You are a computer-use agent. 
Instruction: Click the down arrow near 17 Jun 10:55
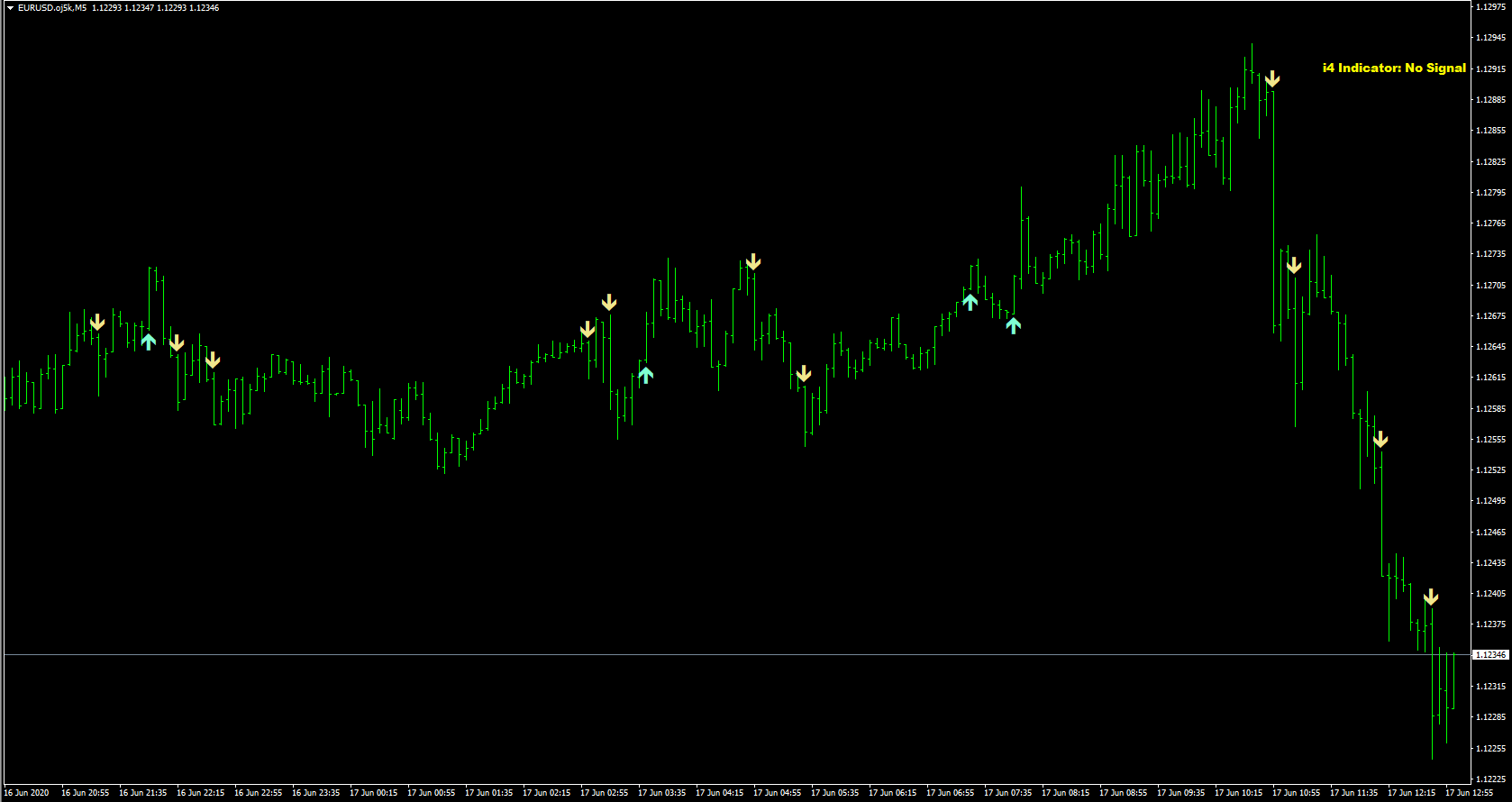click(1294, 265)
